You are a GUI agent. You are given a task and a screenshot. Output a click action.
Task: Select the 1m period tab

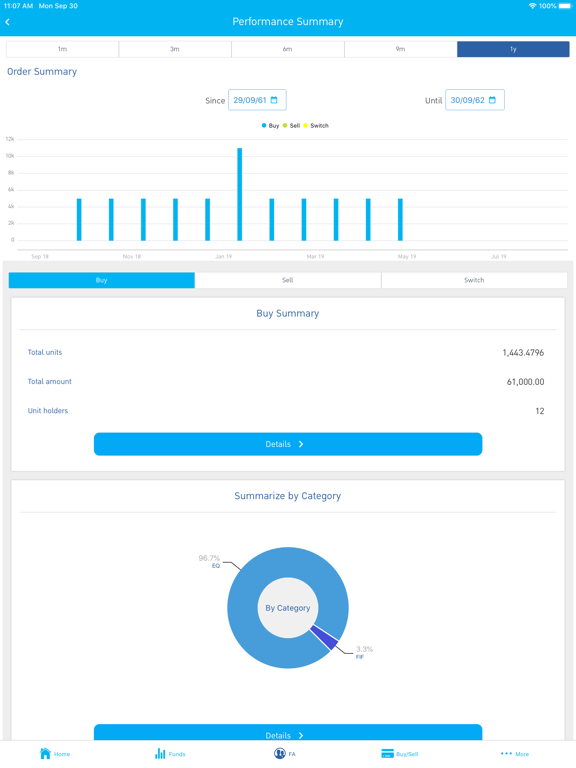click(62, 49)
